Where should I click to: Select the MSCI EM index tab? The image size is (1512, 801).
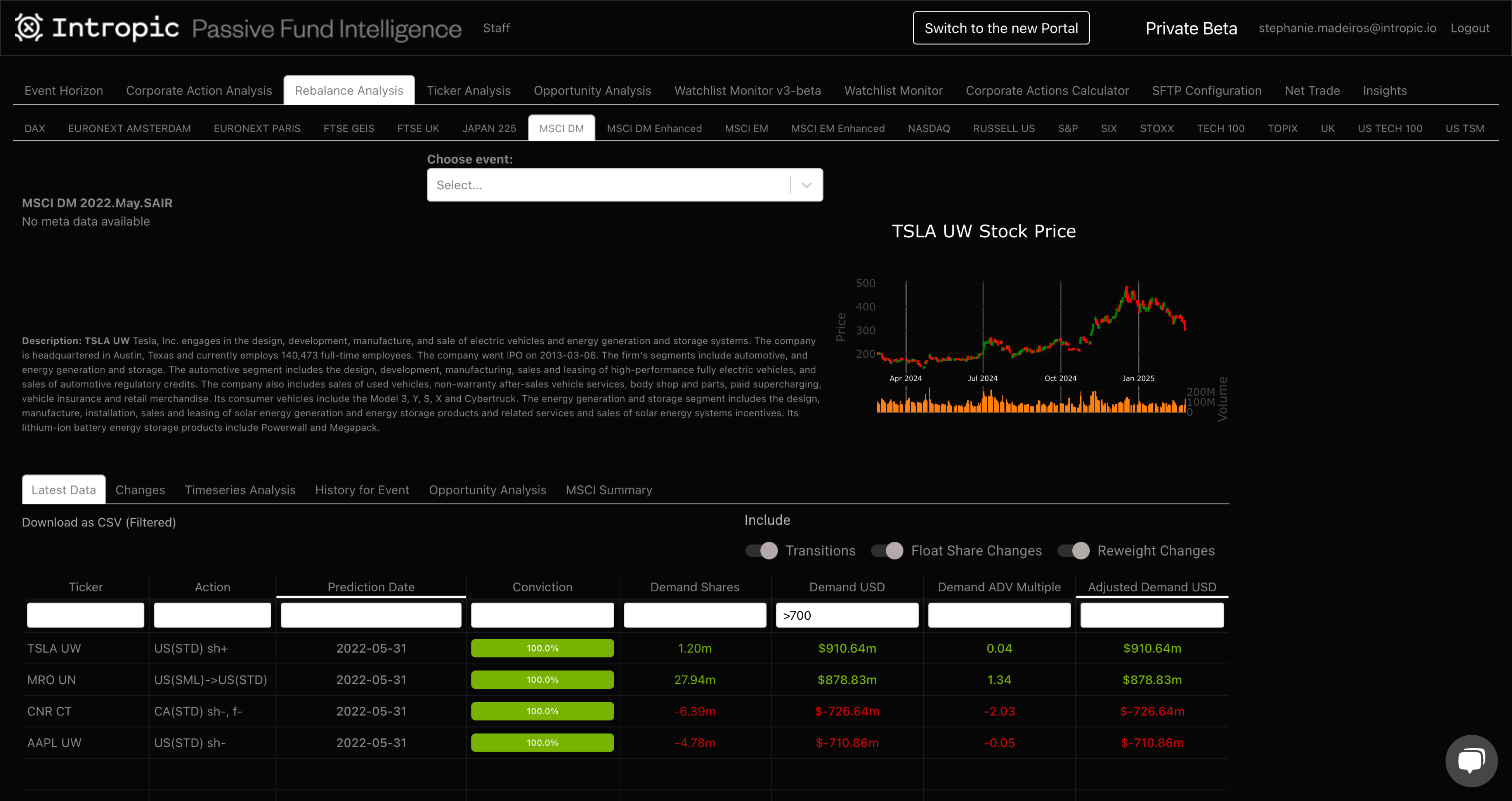[746, 128]
